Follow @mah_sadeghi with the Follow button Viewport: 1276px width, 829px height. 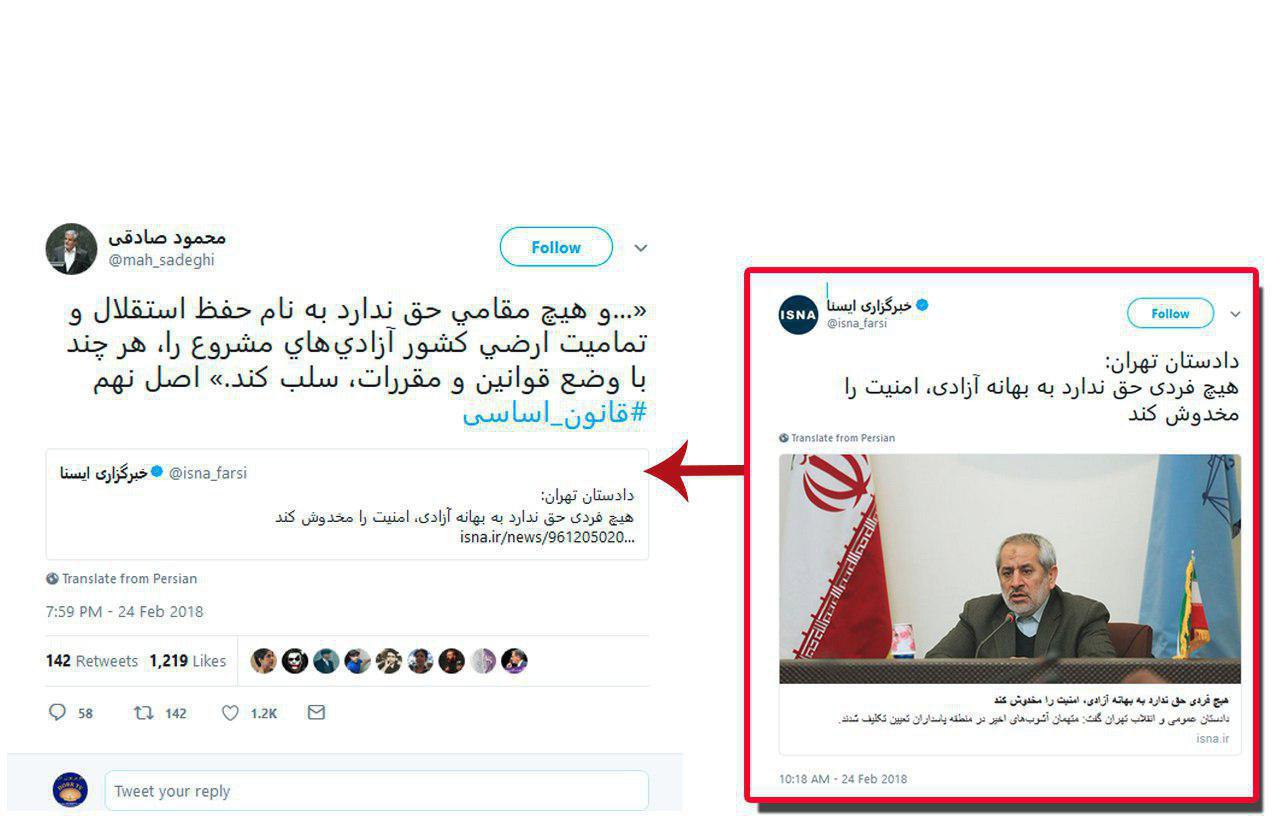pos(556,247)
